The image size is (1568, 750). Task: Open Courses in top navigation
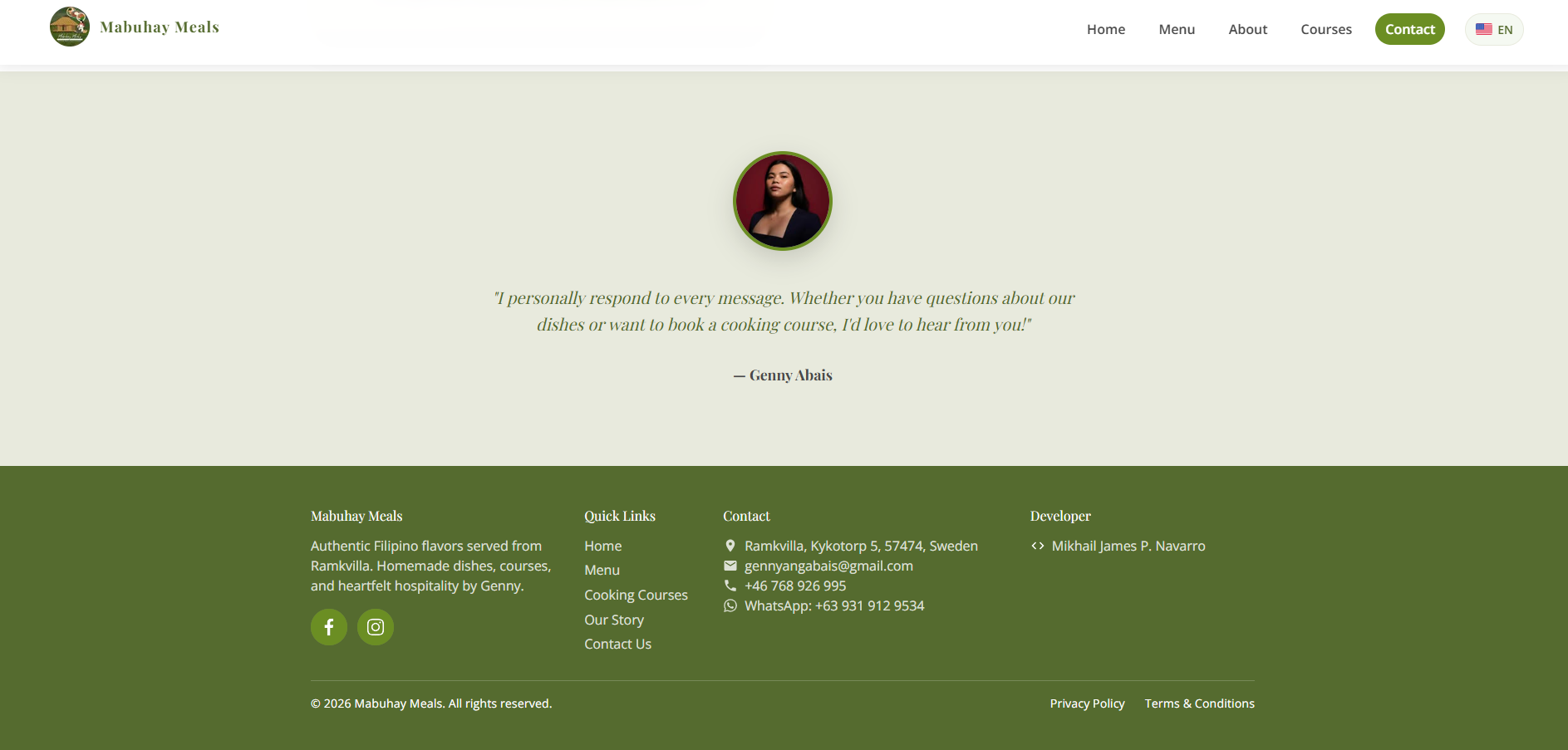pos(1326,29)
